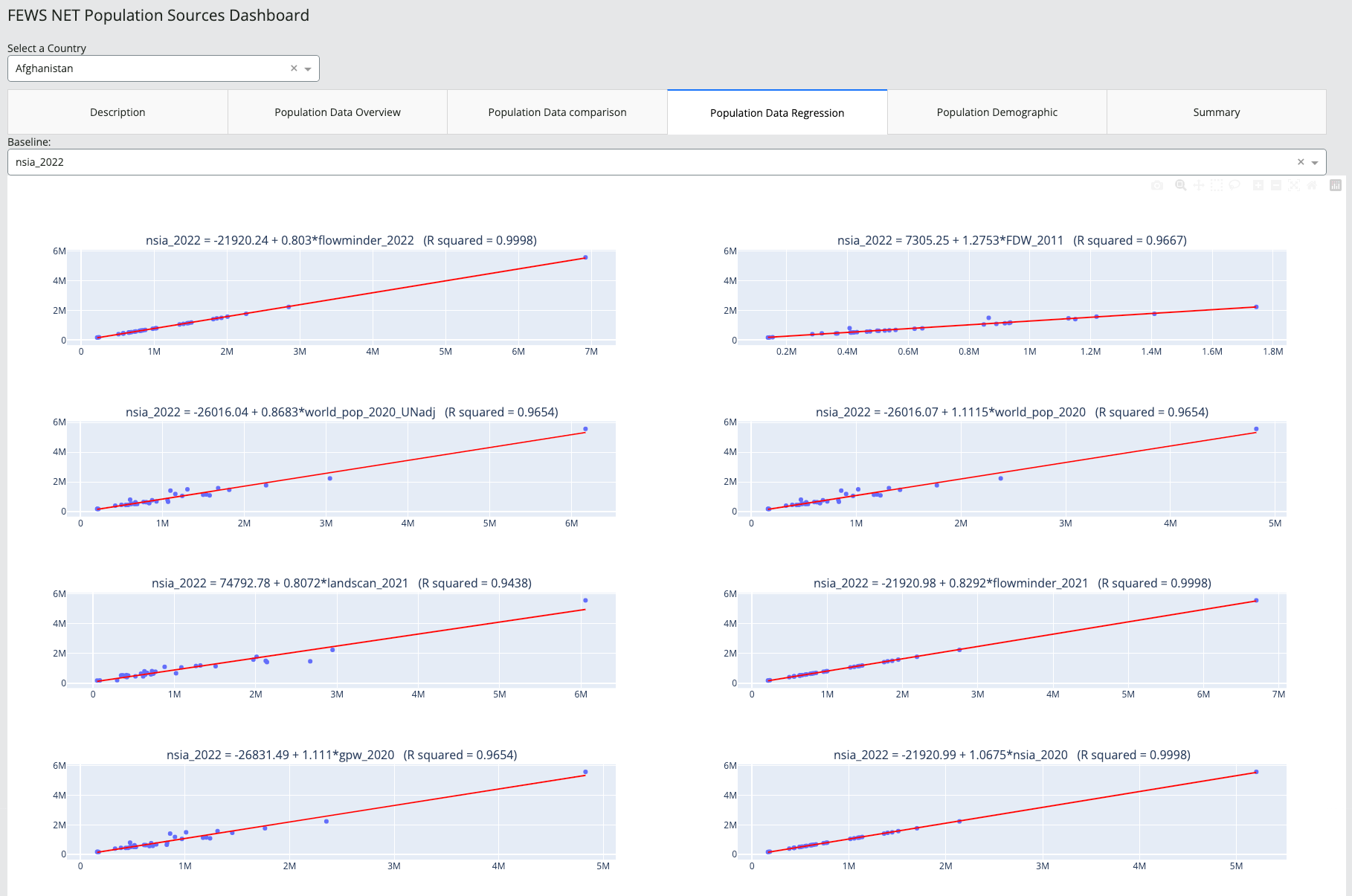Open the Population Data Overview tab

tap(338, 112)
